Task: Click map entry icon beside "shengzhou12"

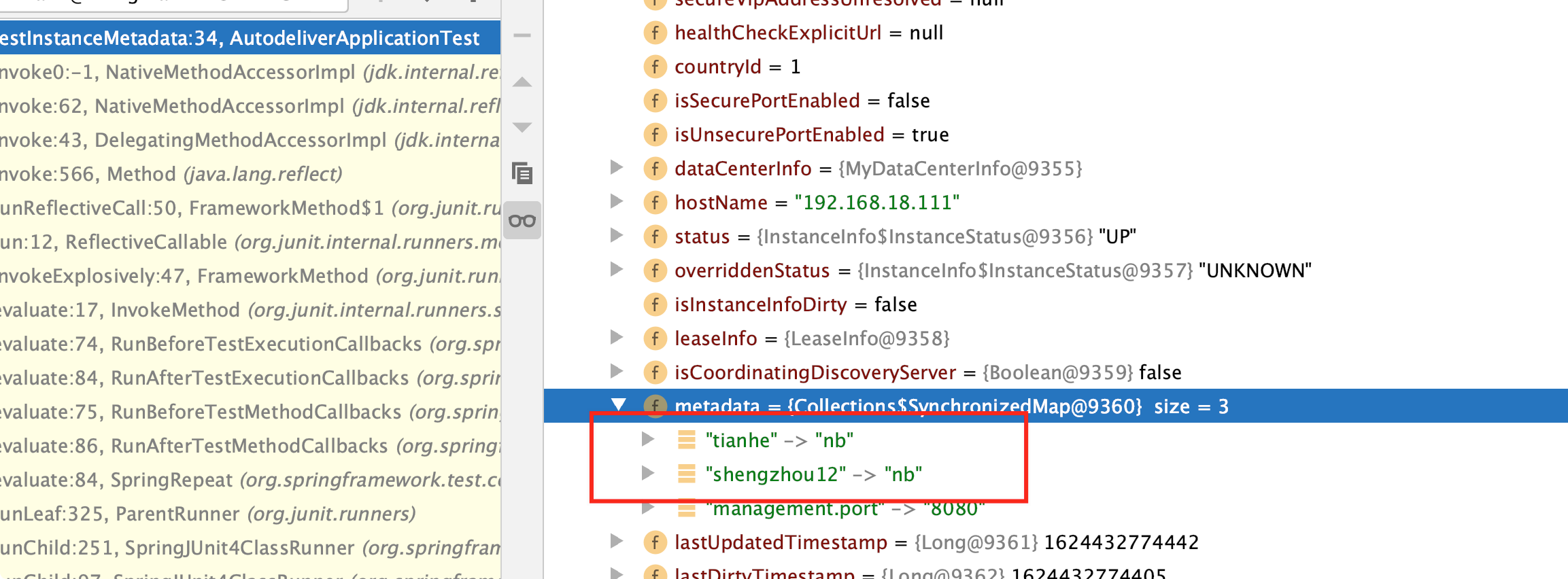Action: pyautogui.click(x=687, y=474)
